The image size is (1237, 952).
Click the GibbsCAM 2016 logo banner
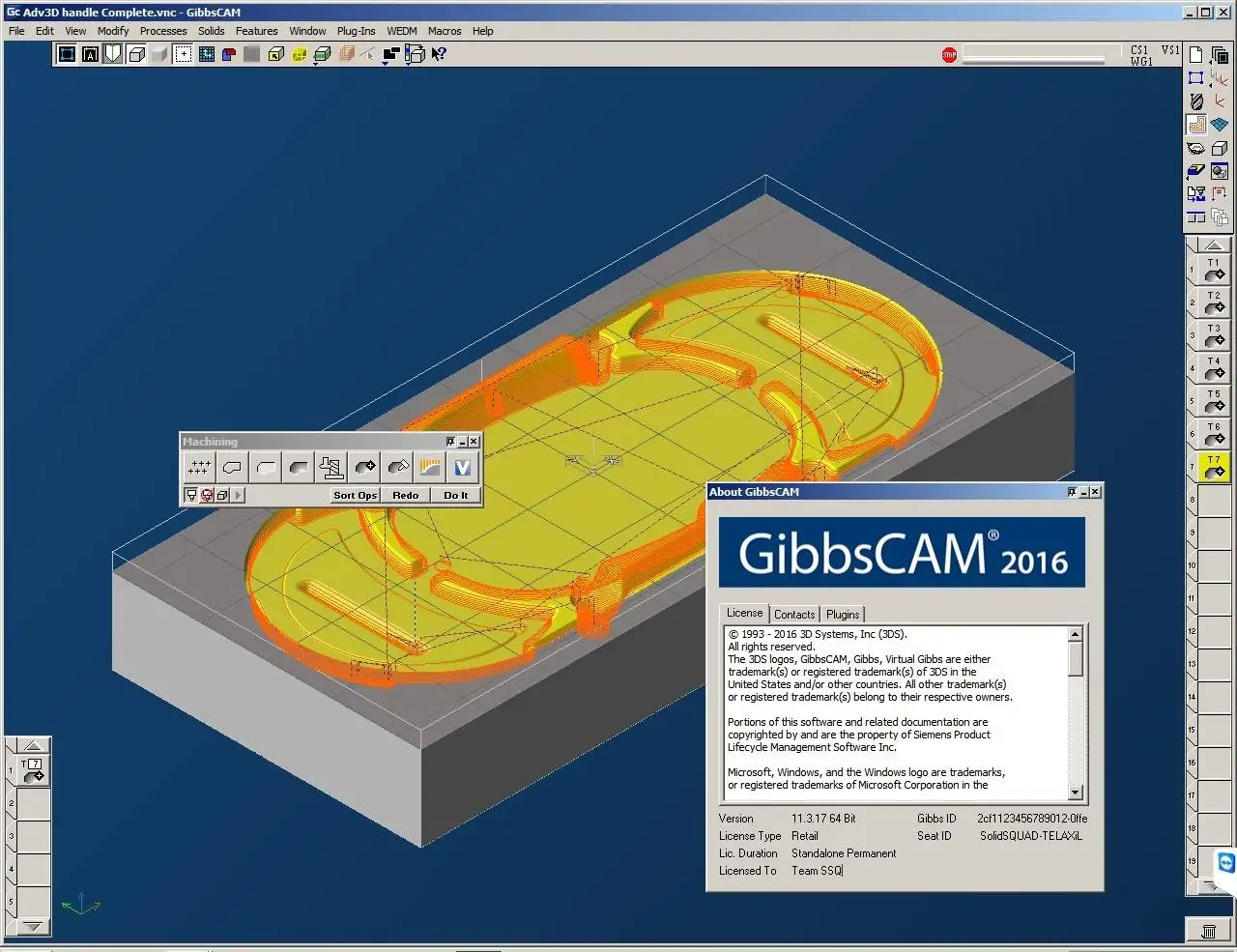(x=902, y=553)
